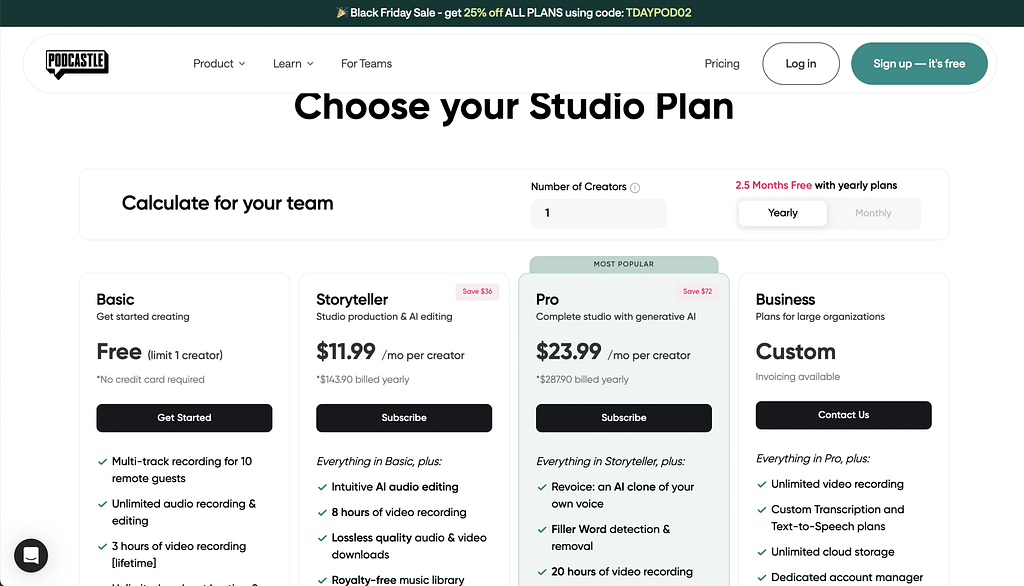
Task: Click the checkmark beside Unlimited video recording
Action: pos(762,484)
